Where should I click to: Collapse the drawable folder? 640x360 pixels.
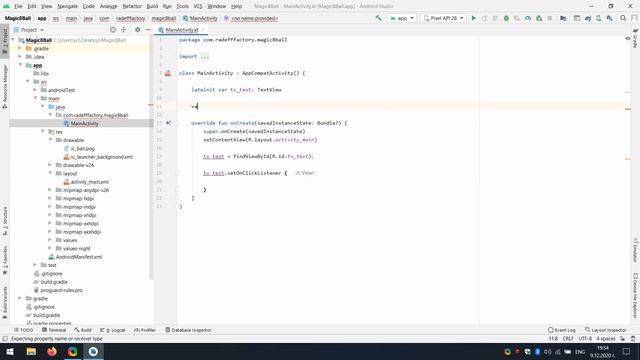pos(50,140)
